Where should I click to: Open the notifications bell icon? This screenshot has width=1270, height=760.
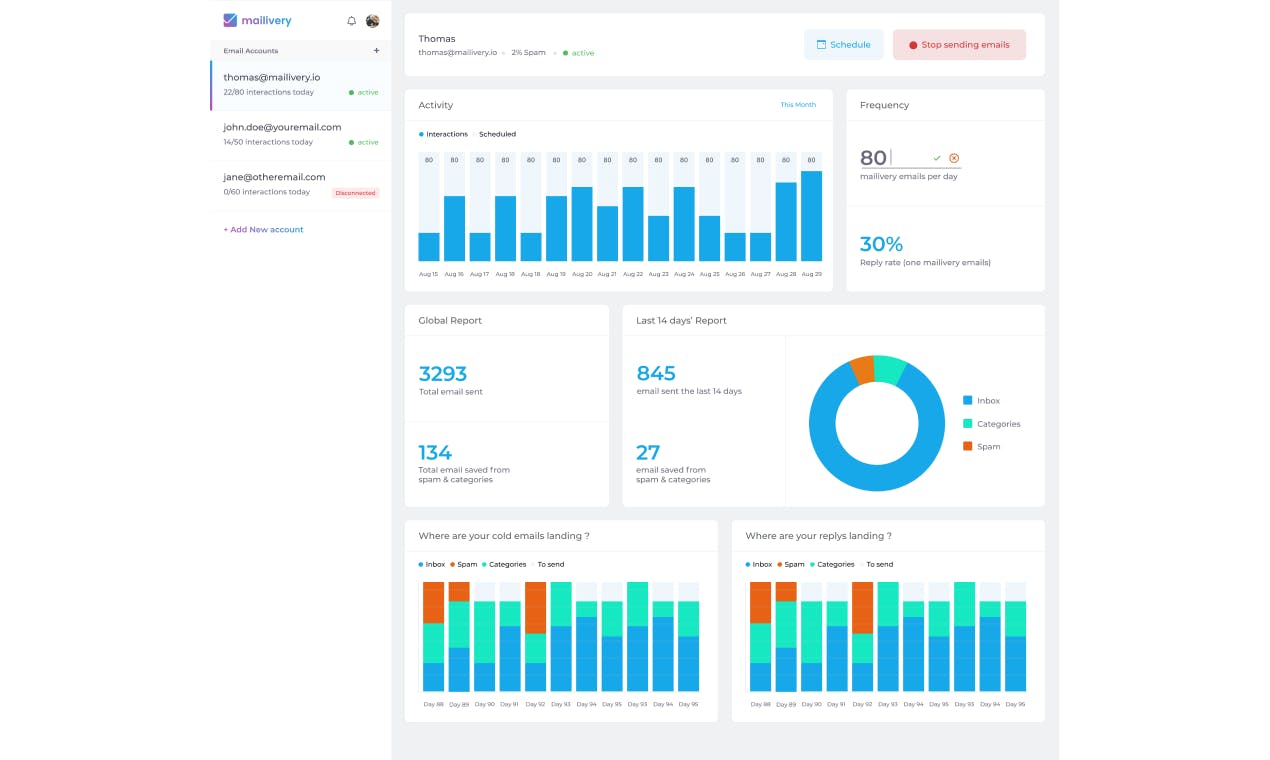pyautogui.click(x=351, y=21)
